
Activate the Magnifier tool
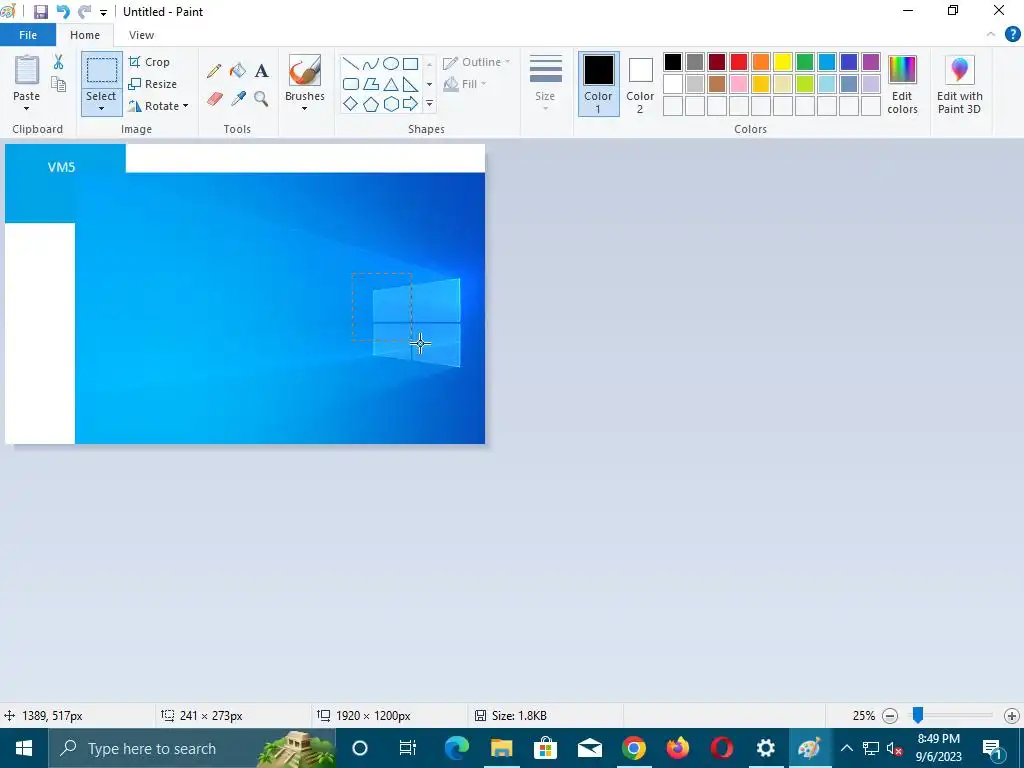click(x=261, y=99)
